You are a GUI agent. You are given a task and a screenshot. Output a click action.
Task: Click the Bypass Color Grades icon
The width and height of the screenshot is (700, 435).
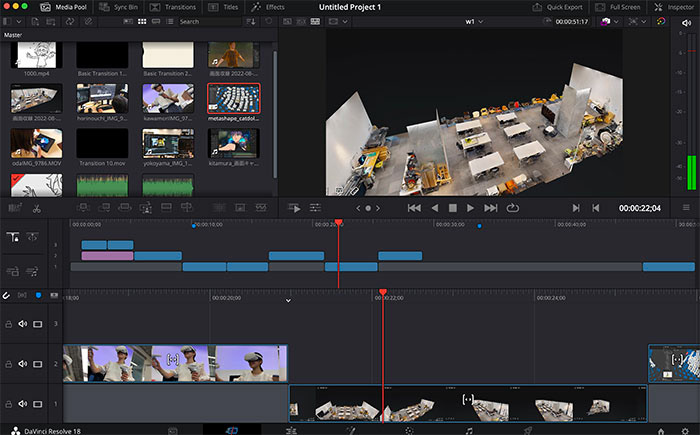(x=661, y=21)
